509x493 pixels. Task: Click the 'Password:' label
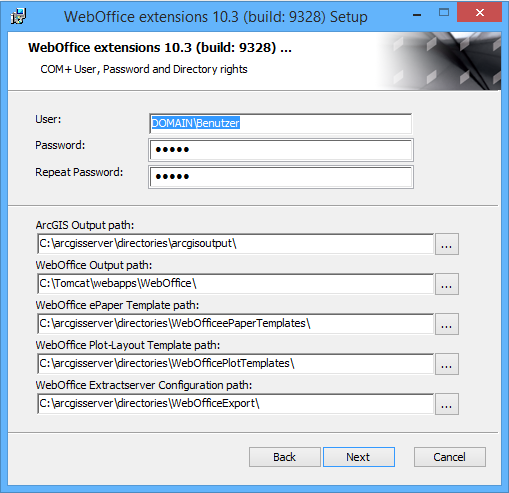point(60,145)
